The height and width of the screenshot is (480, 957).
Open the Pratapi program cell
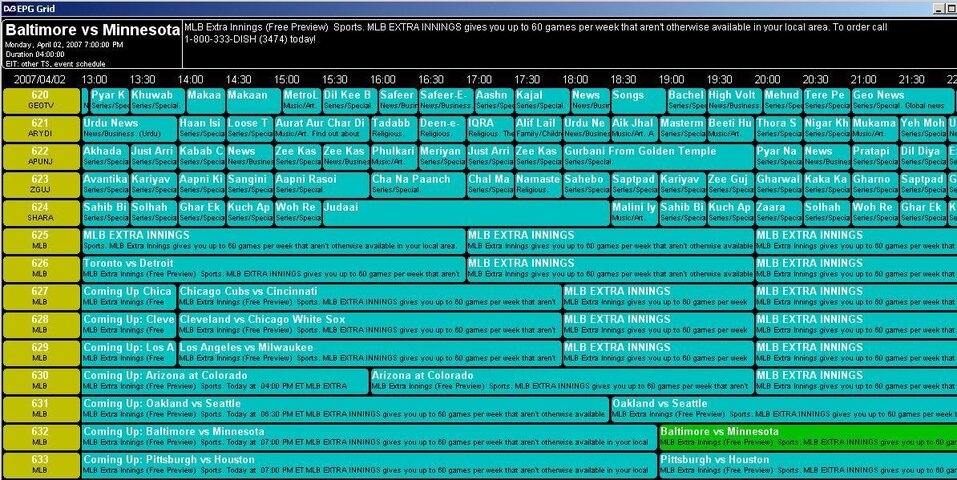[875, 157]
